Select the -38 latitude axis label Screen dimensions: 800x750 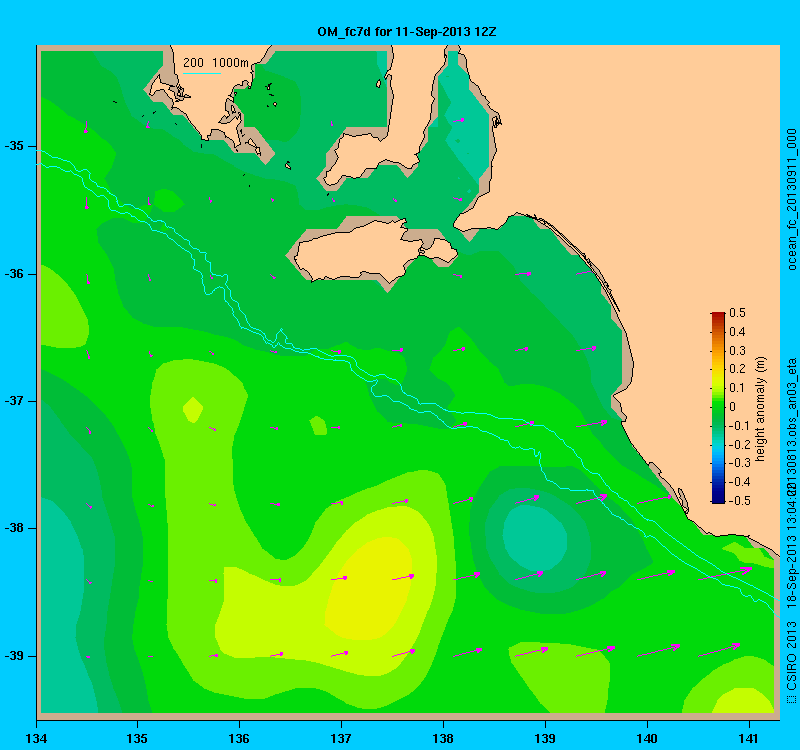click(15, 528)
